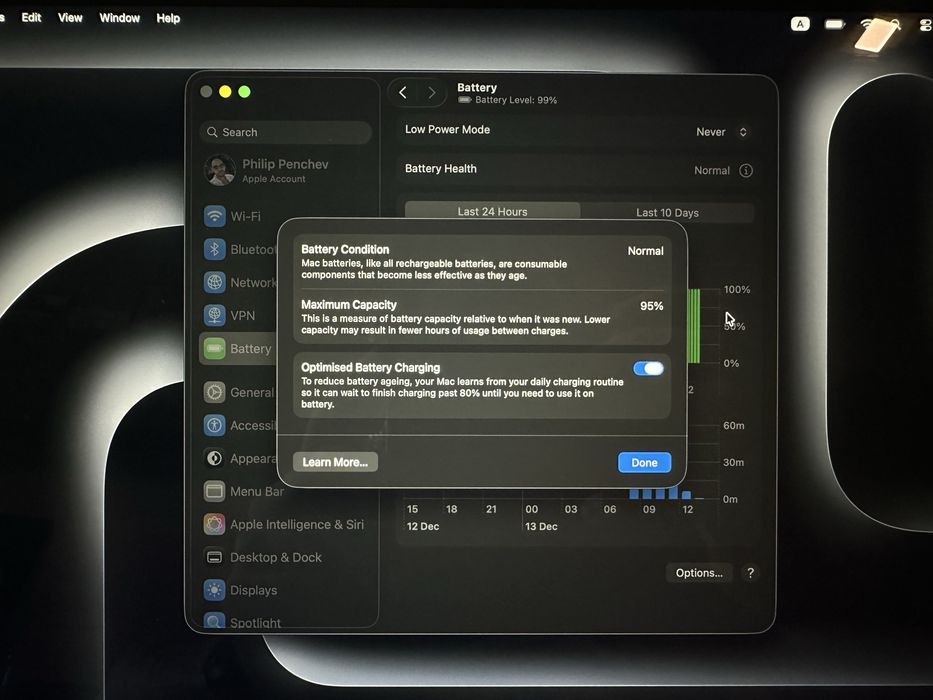Open the battery status menu bar icon

coord(835,24)
